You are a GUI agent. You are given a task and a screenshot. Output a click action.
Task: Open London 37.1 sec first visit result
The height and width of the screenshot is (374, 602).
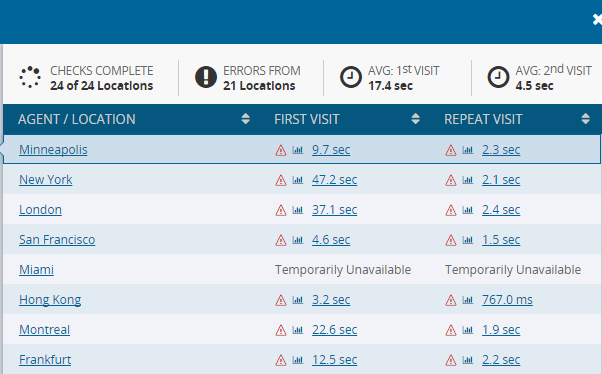334,210
